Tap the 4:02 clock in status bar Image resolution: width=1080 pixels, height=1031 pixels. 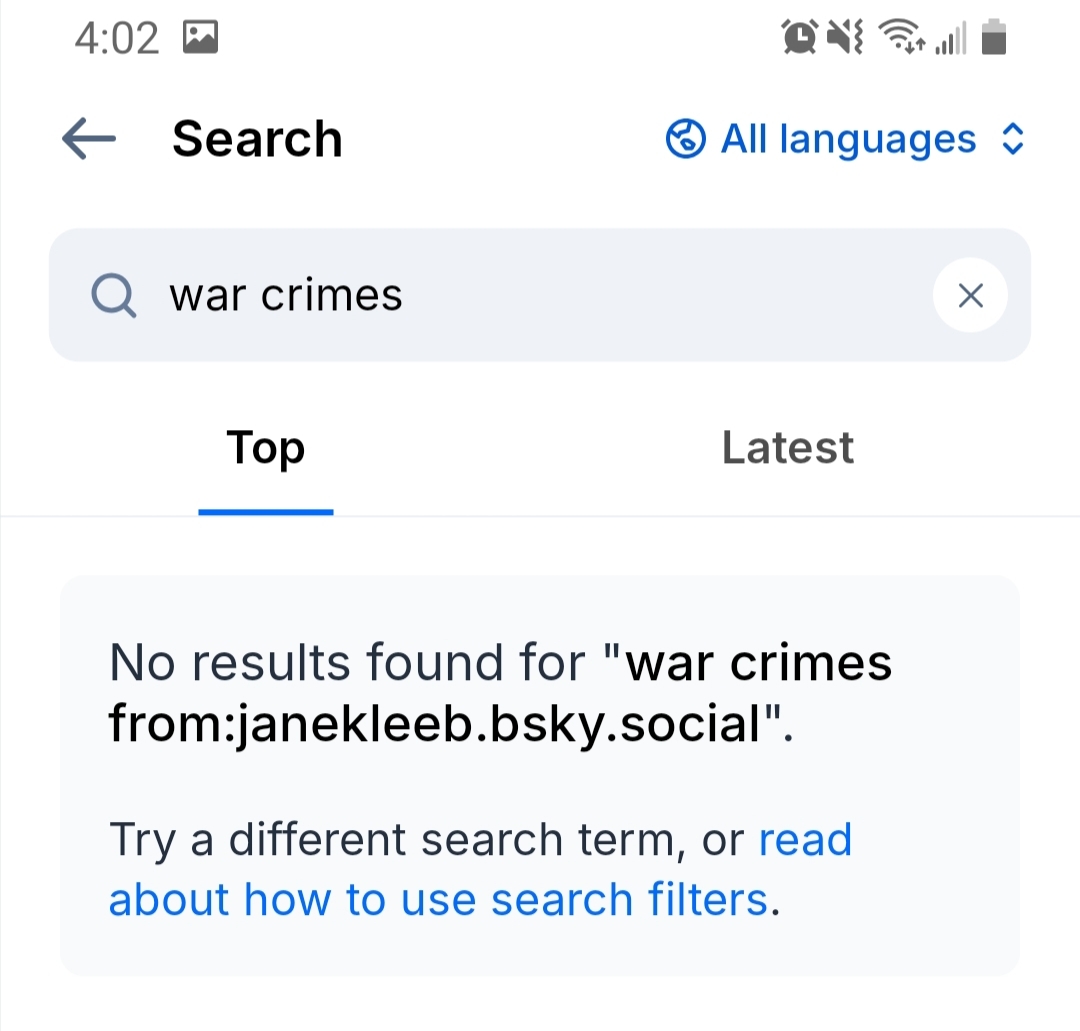[117, 39]
